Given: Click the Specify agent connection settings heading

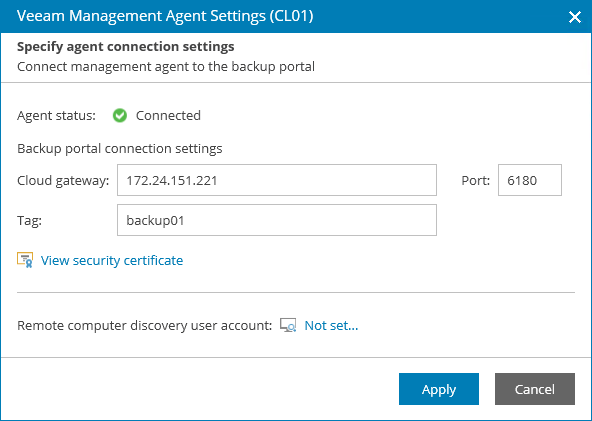Looking at the screenshot, I should click(126, 46).
